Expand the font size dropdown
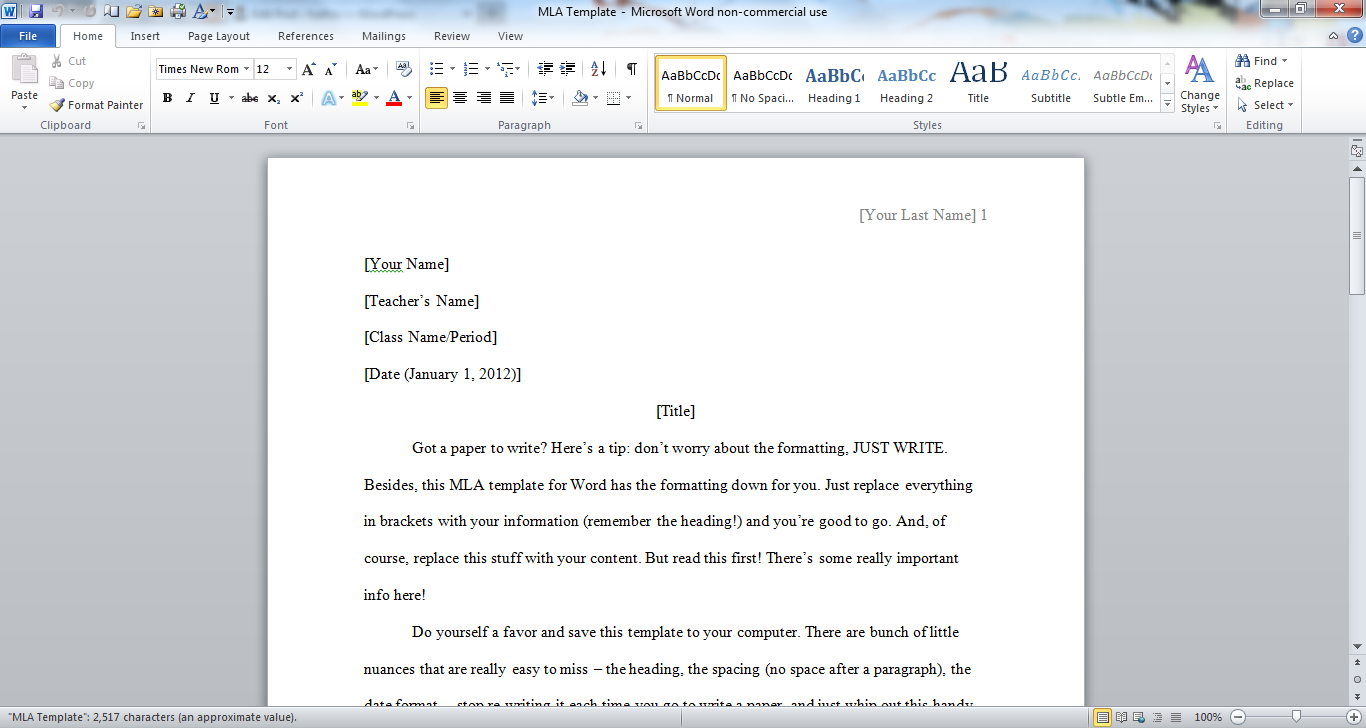This screenshot has height=728, width=1366. [x=290, y=69]
